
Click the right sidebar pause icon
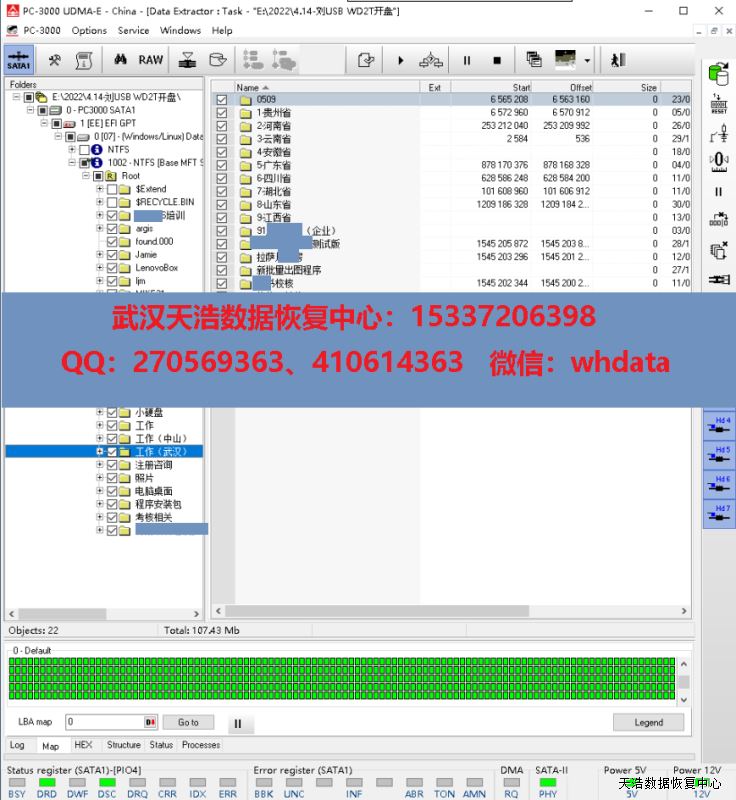click(x=718, y=191)
